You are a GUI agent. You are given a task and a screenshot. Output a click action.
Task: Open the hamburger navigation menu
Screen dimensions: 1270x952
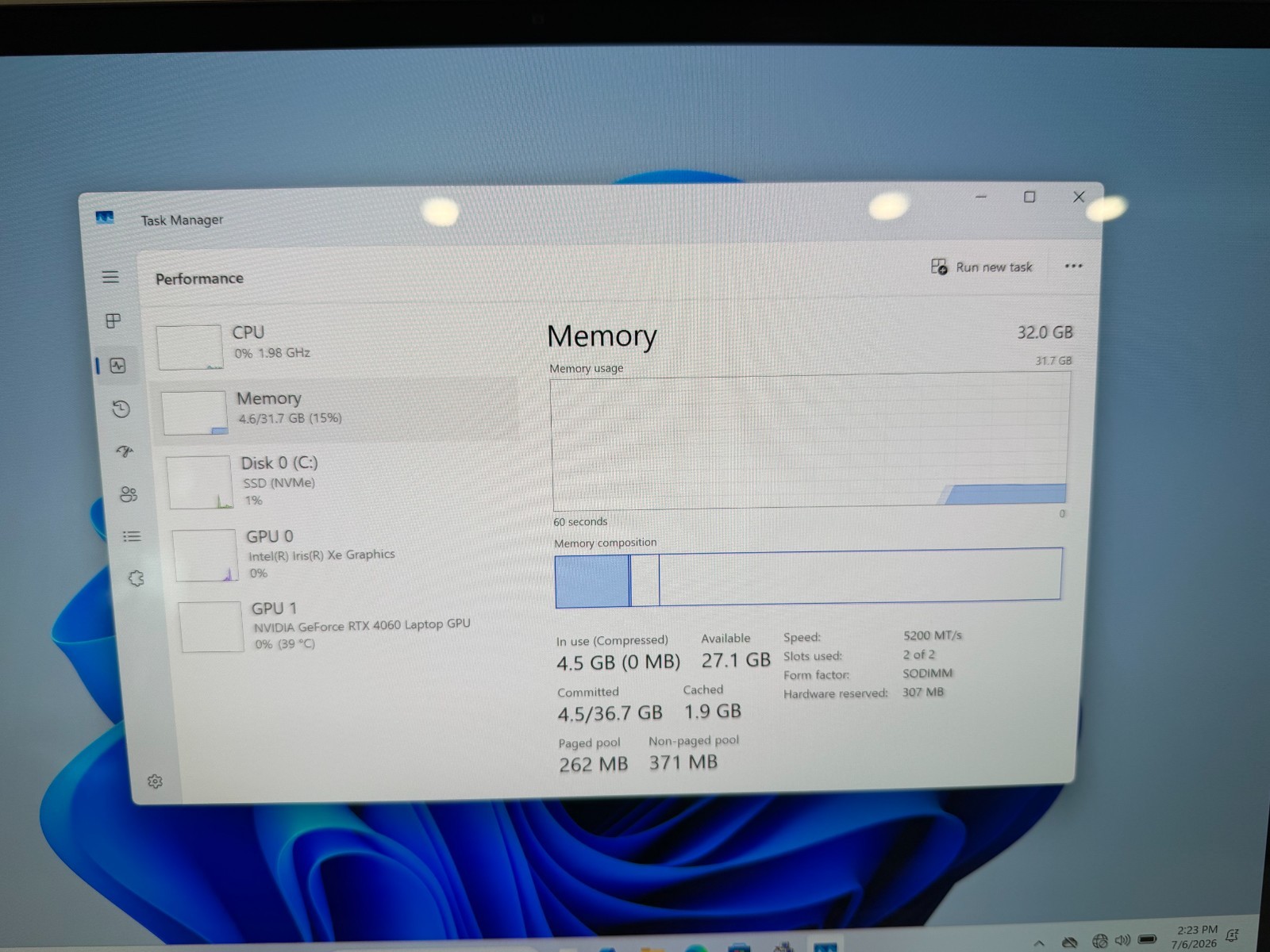click(x=110, y=277)
